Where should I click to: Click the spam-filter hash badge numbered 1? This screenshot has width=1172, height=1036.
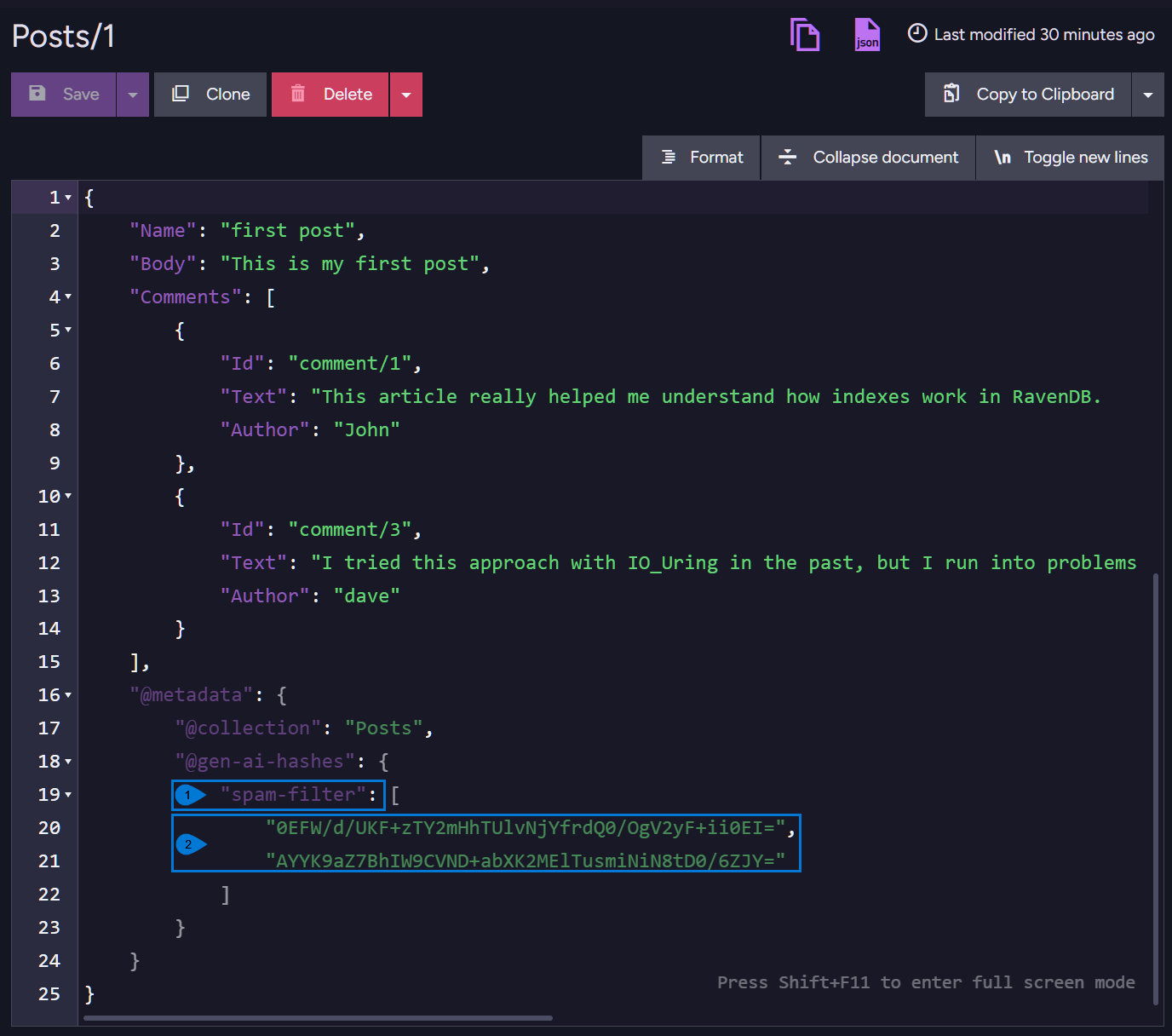[189, 794]
